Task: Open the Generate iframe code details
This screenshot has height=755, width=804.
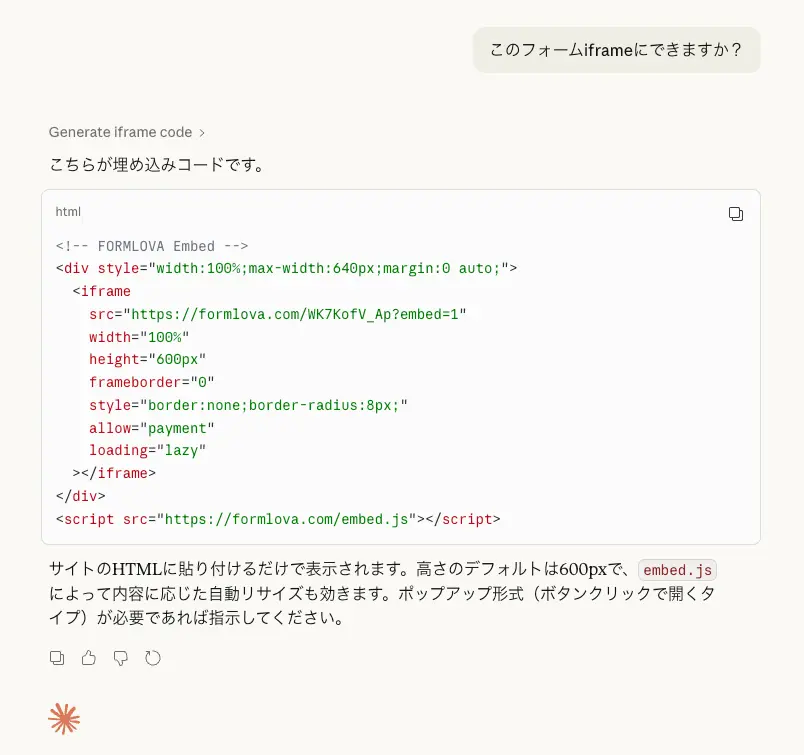Action: pyautogui.click(x=122, y=132)
